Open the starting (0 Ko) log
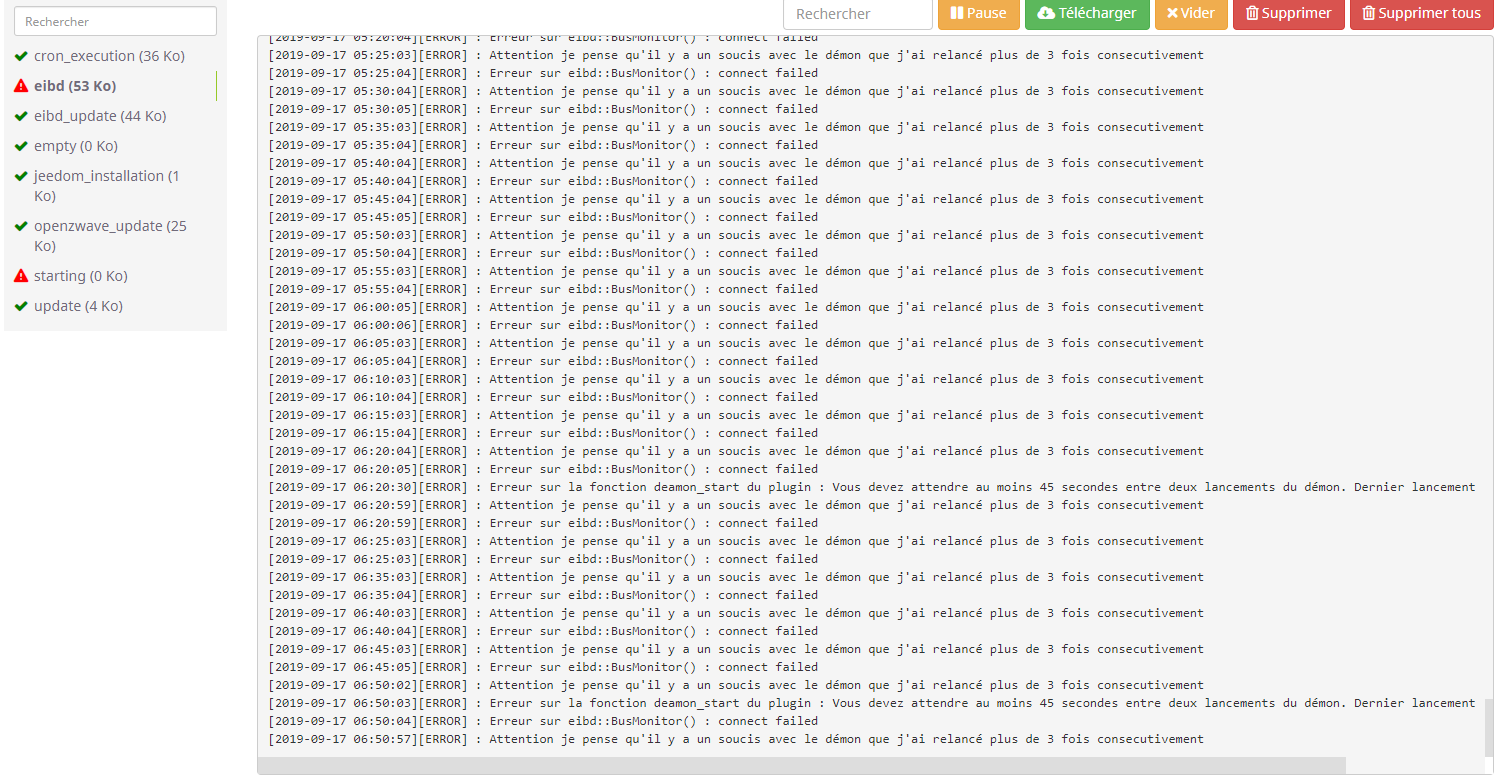 click(81, 276)
